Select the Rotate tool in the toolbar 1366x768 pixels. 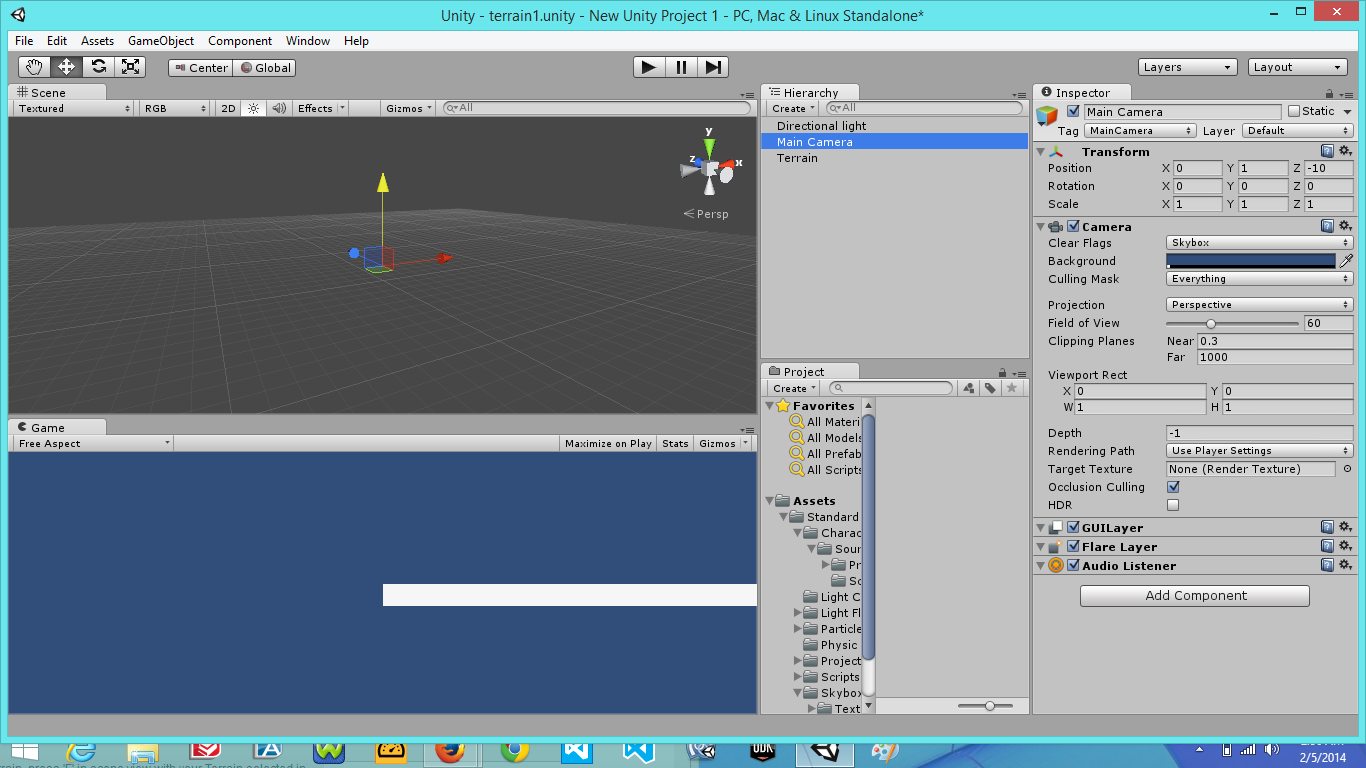98,67
